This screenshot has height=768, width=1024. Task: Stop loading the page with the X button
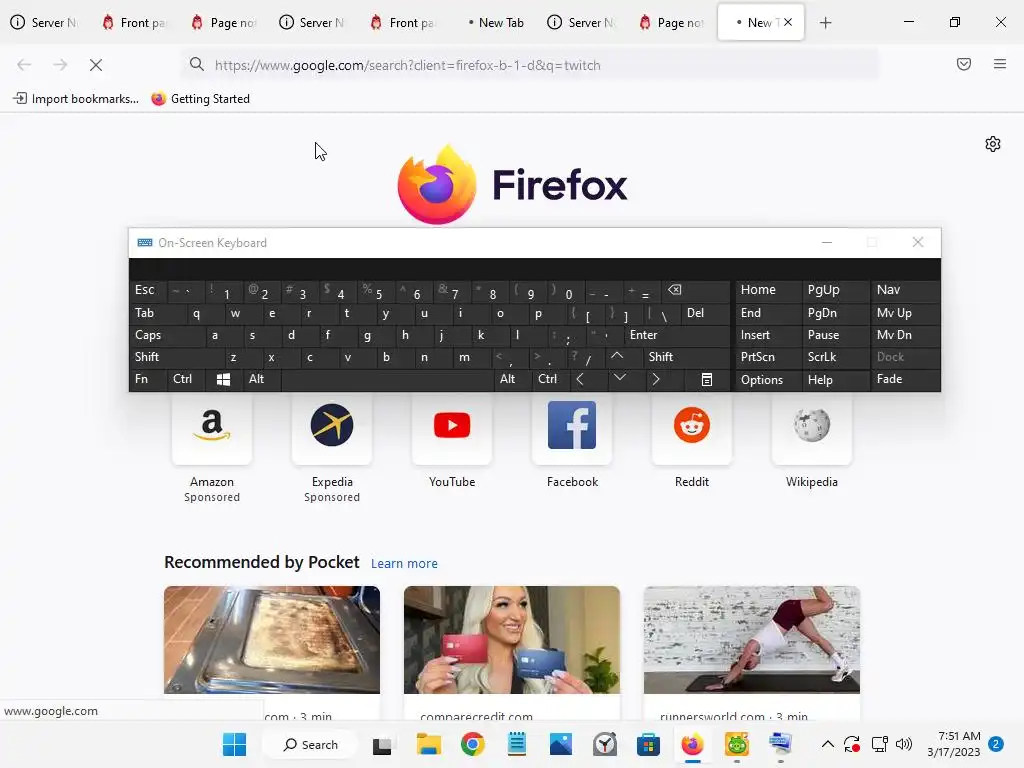click(95, 65)
